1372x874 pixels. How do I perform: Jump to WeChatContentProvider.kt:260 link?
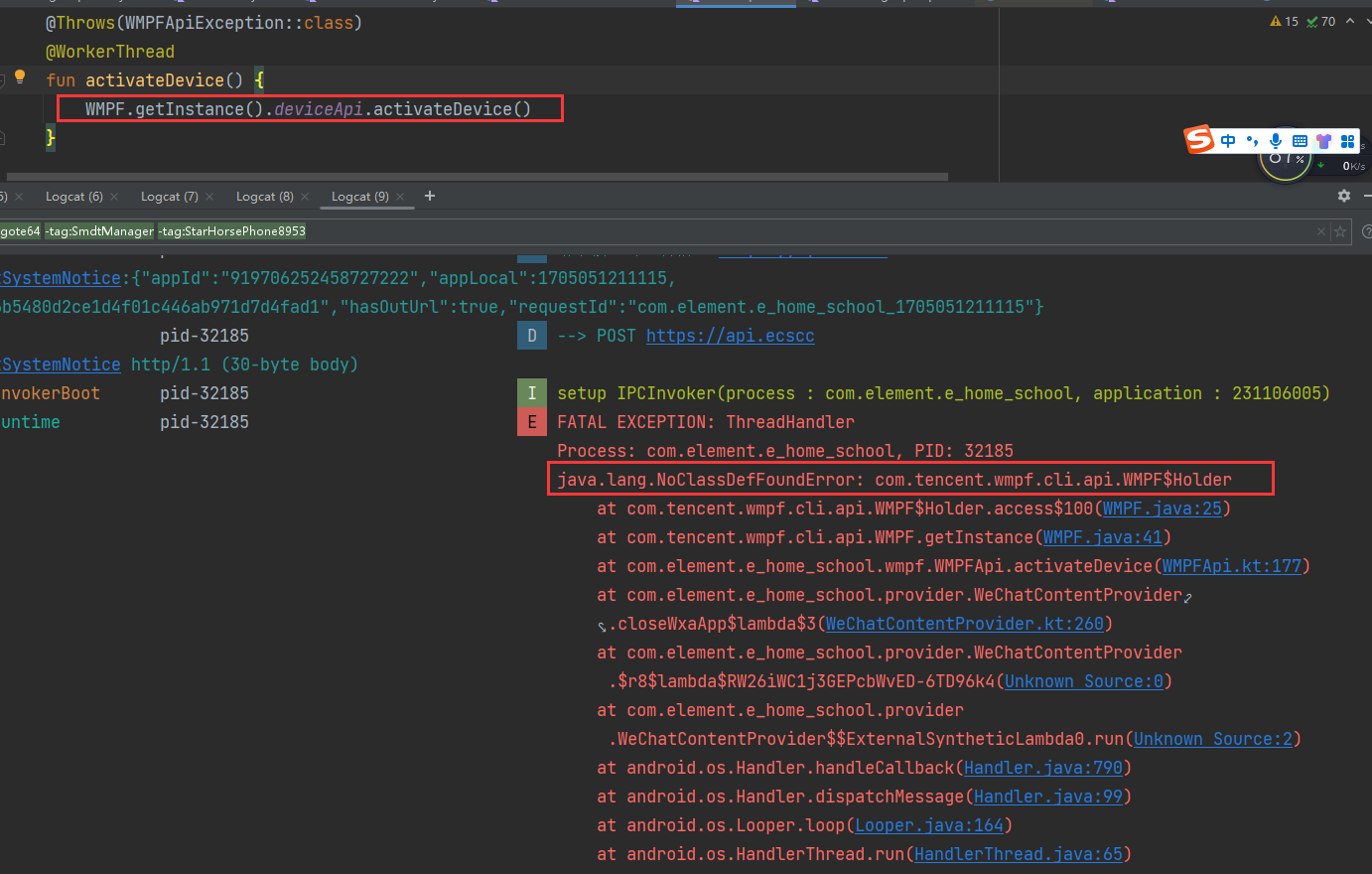(965, 624)
